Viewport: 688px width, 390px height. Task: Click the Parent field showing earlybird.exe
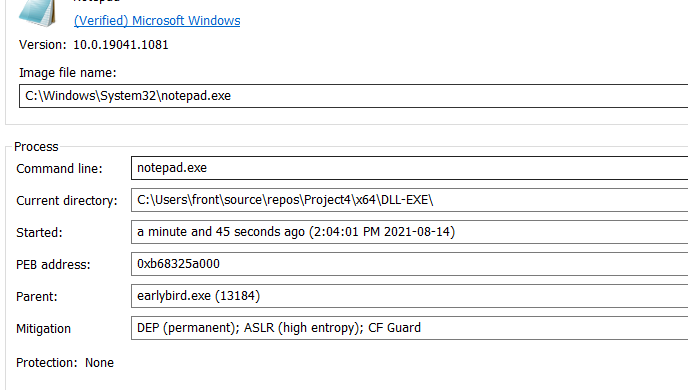409,296
